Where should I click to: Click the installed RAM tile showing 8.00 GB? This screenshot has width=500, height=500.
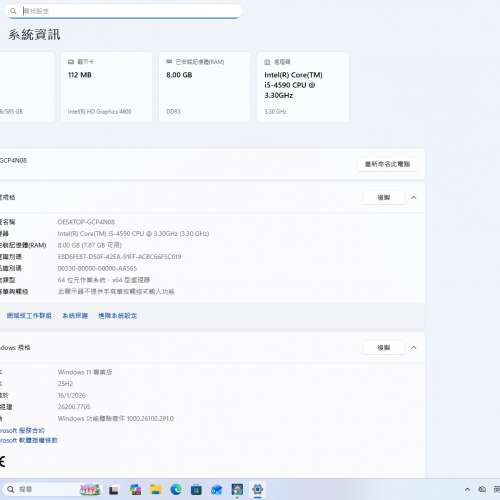(204, 87)
